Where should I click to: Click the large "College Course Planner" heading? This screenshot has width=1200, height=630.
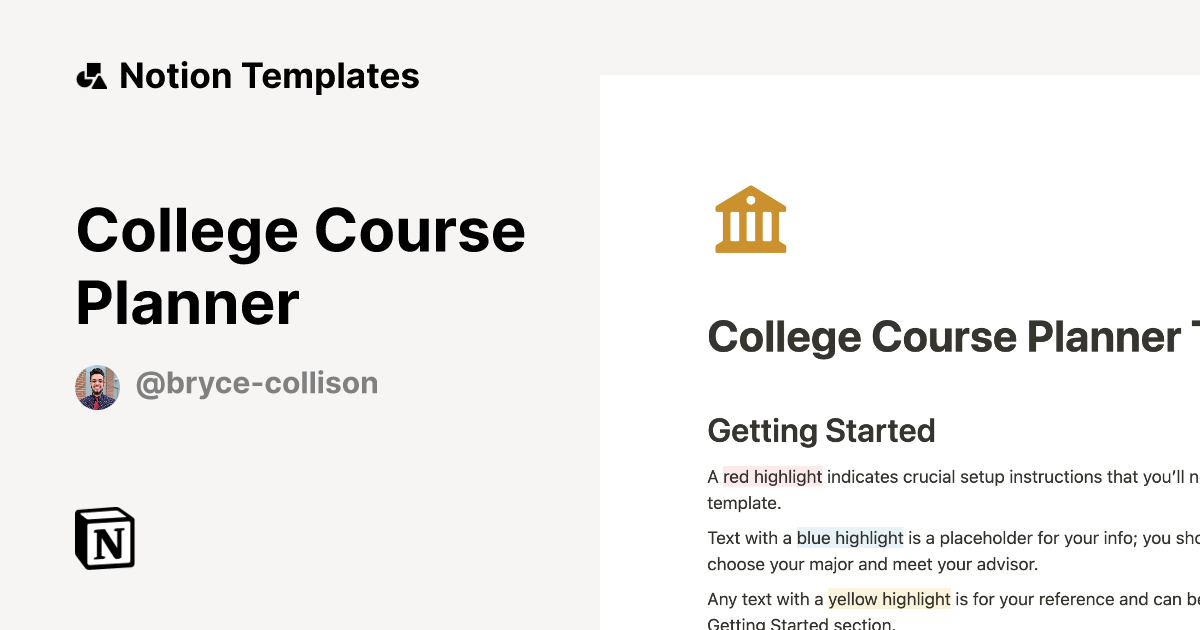(300, 266)
